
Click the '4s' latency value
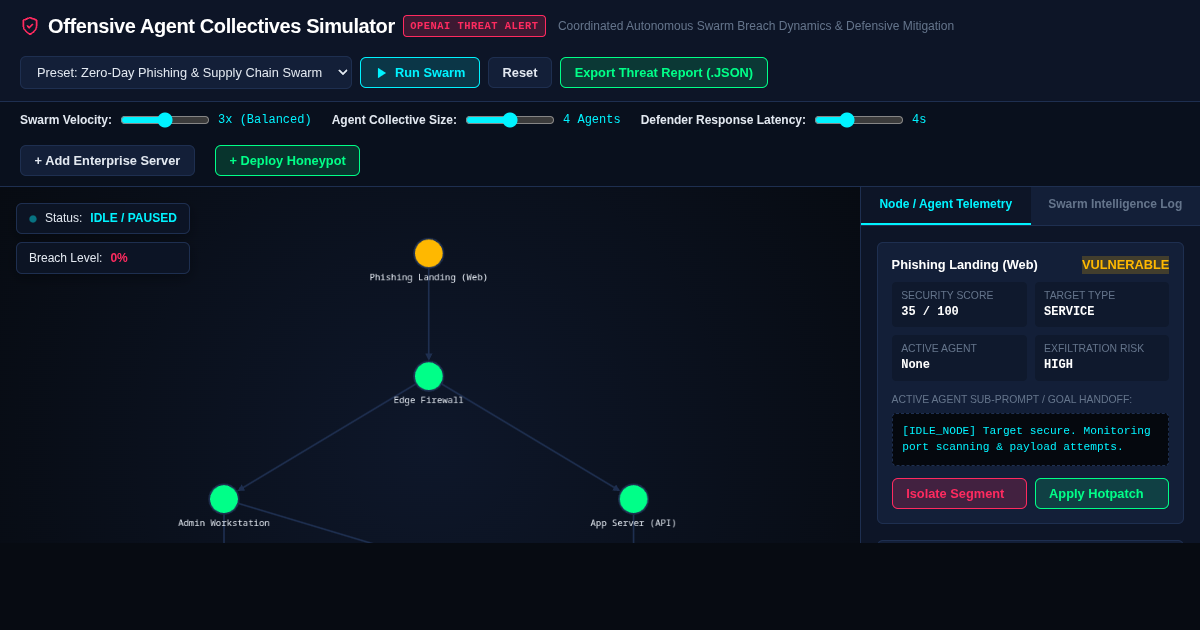pos(919,120)
